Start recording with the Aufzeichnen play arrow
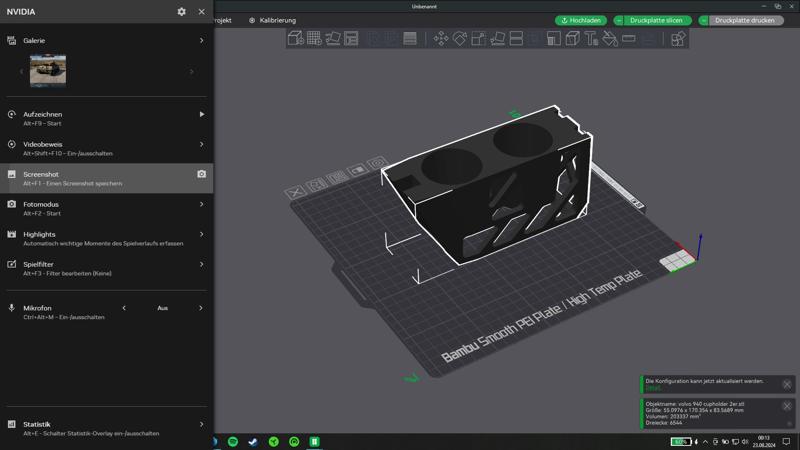The width and height of the screenshot is (800, 450). click(x=201, y=114)
